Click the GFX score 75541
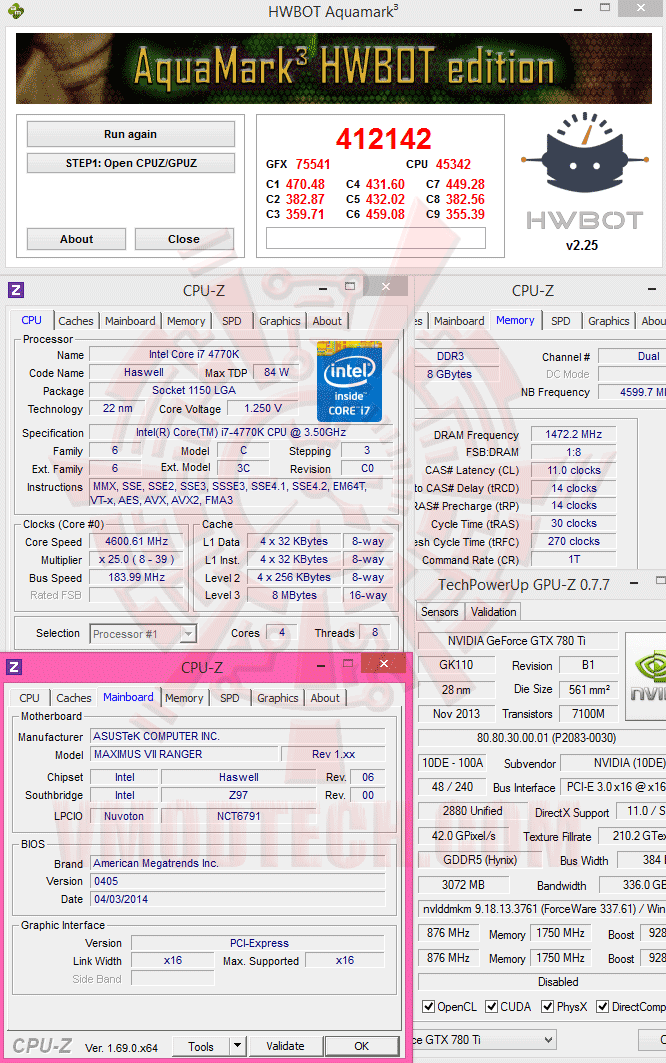The height and width of the screenshot is (1063, 666). pyautogui.click(x=313, y=164)
